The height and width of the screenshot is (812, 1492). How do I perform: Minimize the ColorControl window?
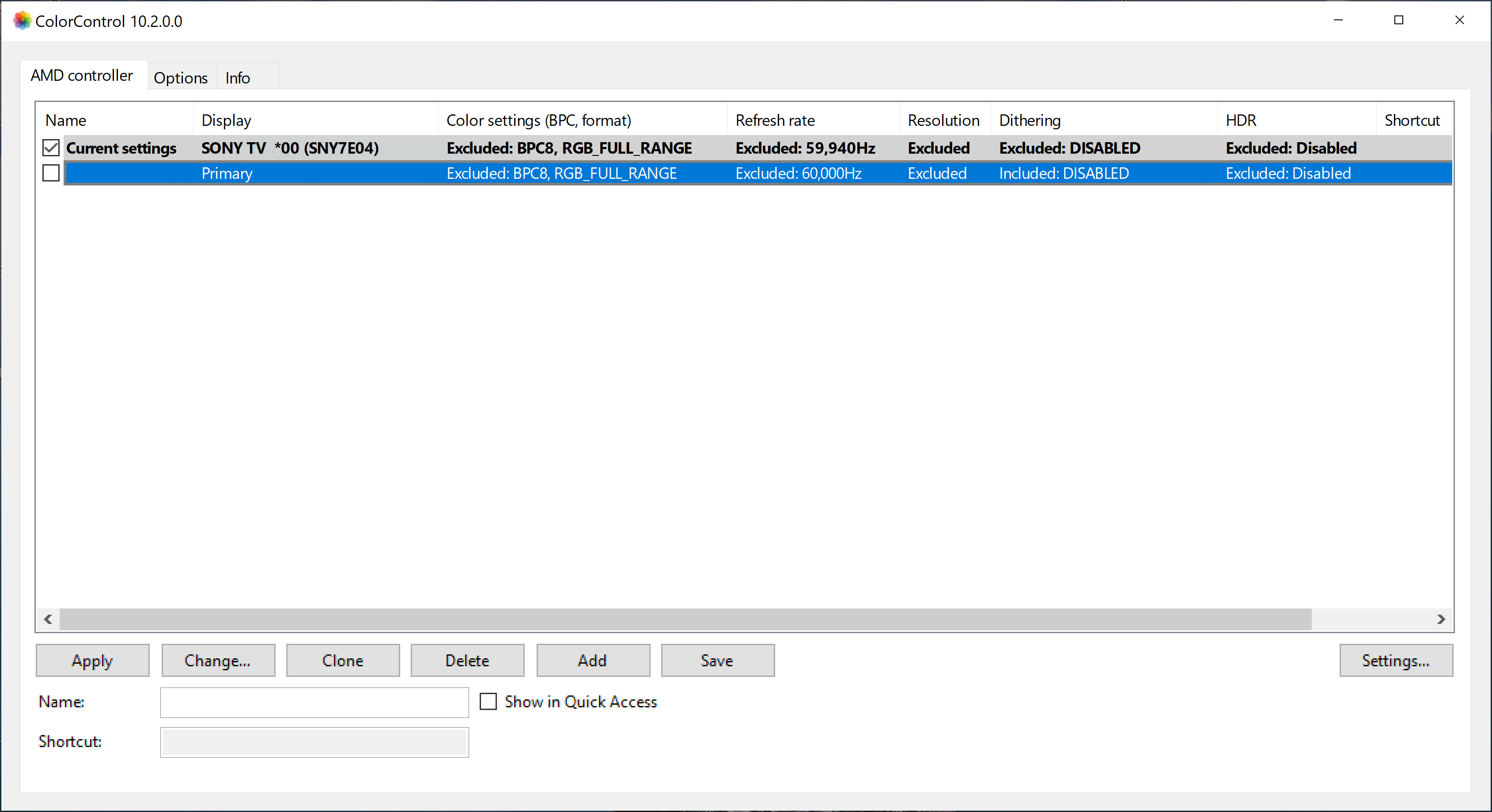coord(1338,20)
